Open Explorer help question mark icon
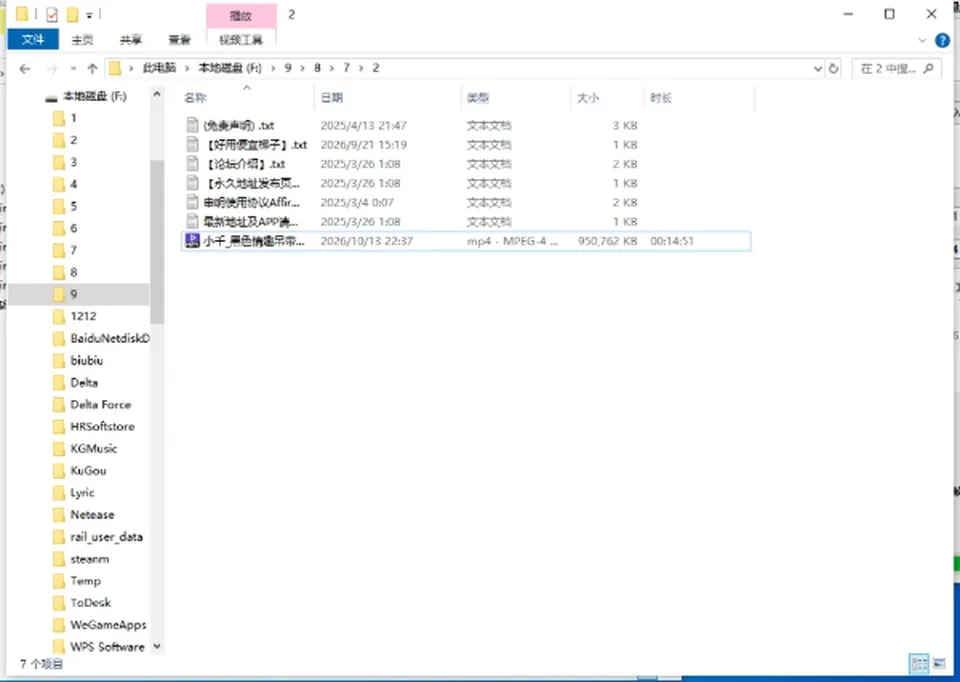Screen dimensions: 960x682 coord(942,40)
